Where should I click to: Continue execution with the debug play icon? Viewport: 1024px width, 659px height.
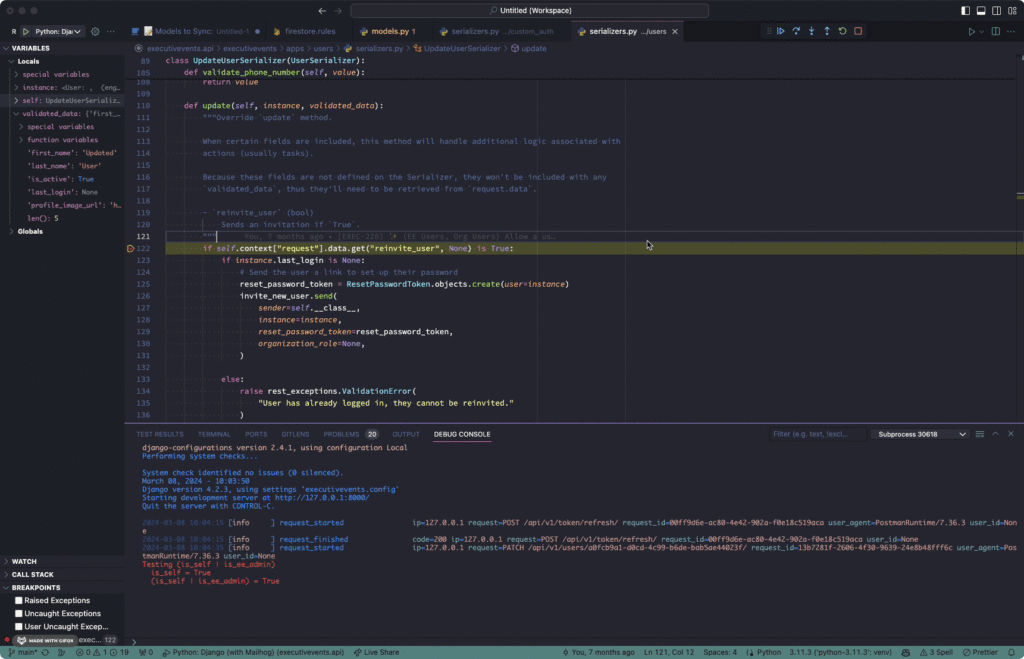tap(781, 31)
